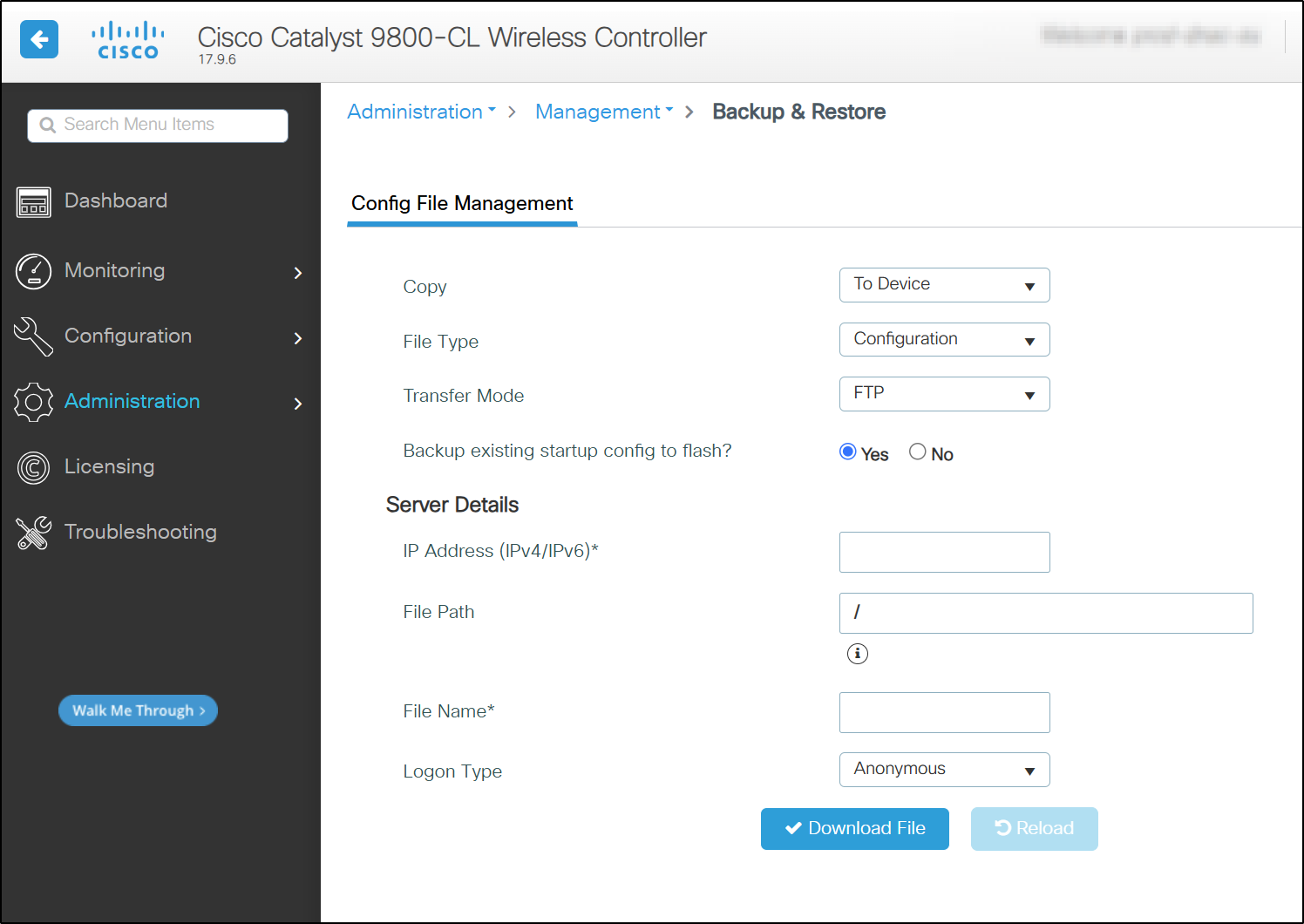Click the search magnifier in Search Menu Items
This screenshot has height=924, width=1304.
pyautogui.click(x=47, y=125)
